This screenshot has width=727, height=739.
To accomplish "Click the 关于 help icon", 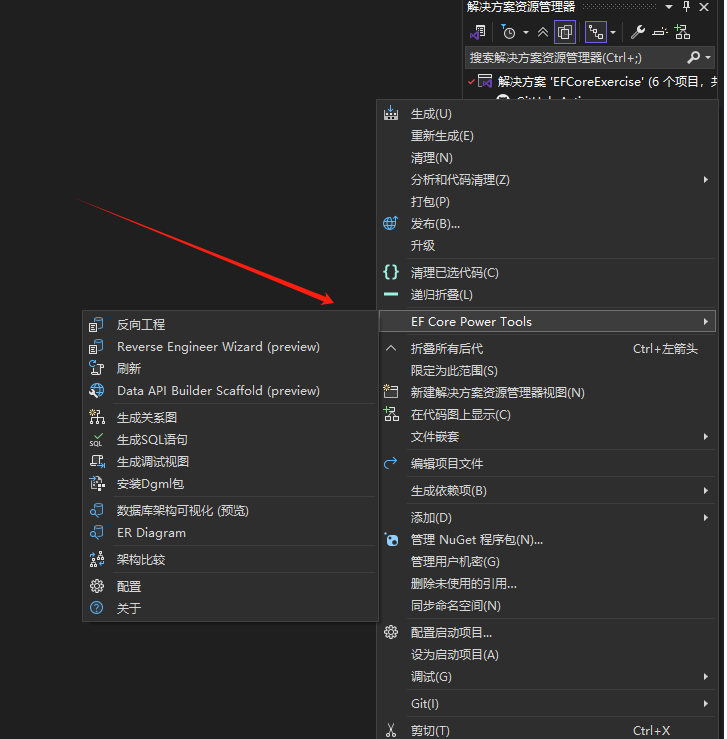I will pos(96,608).
